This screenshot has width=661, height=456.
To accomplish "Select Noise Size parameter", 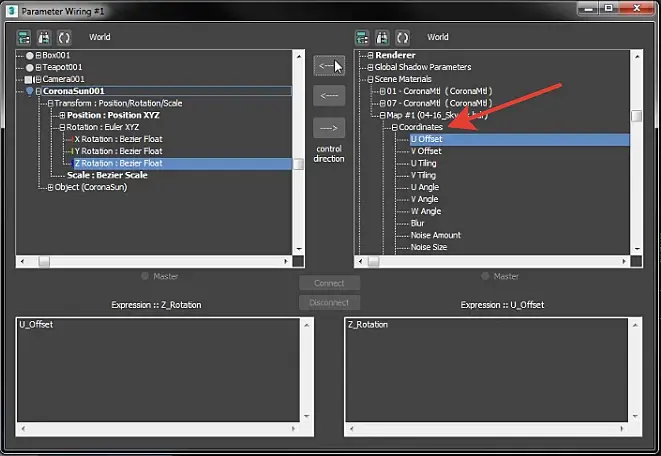I will pos(429,247).
